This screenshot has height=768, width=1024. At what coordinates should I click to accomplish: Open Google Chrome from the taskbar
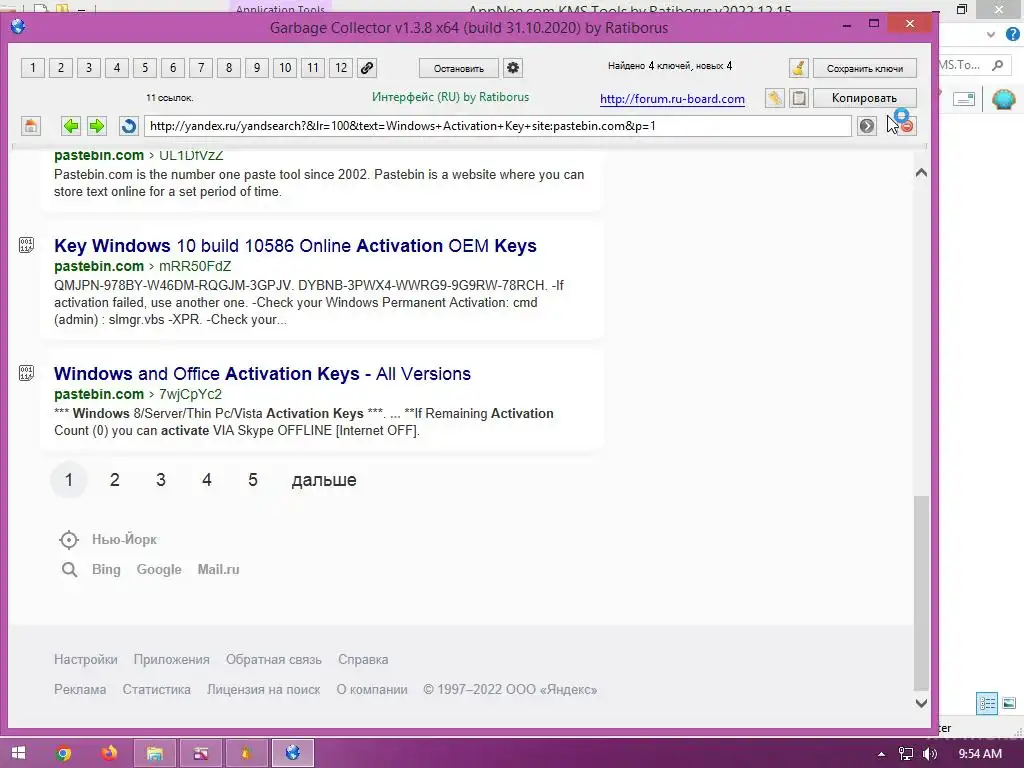coord(63,754)
